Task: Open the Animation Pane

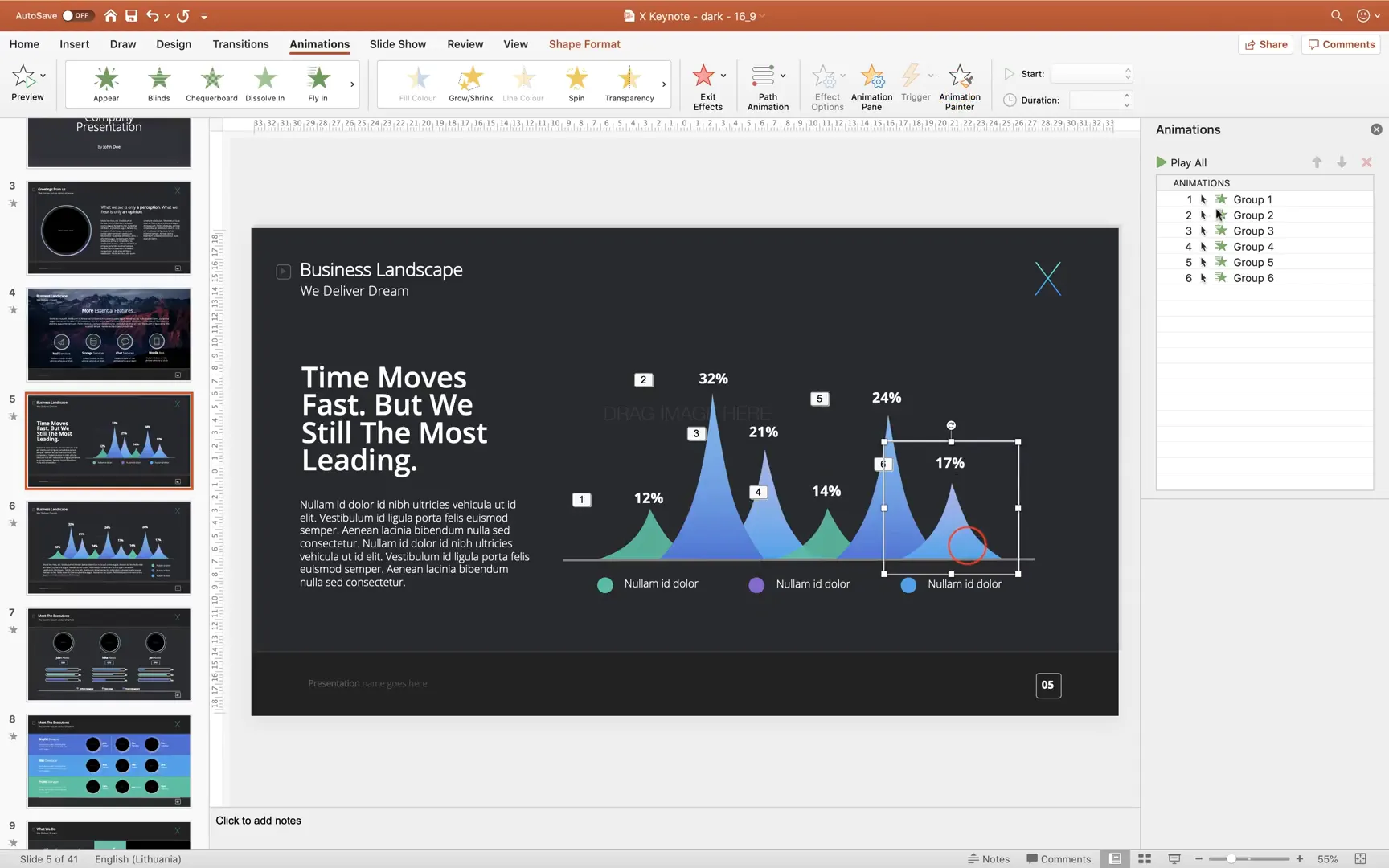Action: (x=871, y=86)
